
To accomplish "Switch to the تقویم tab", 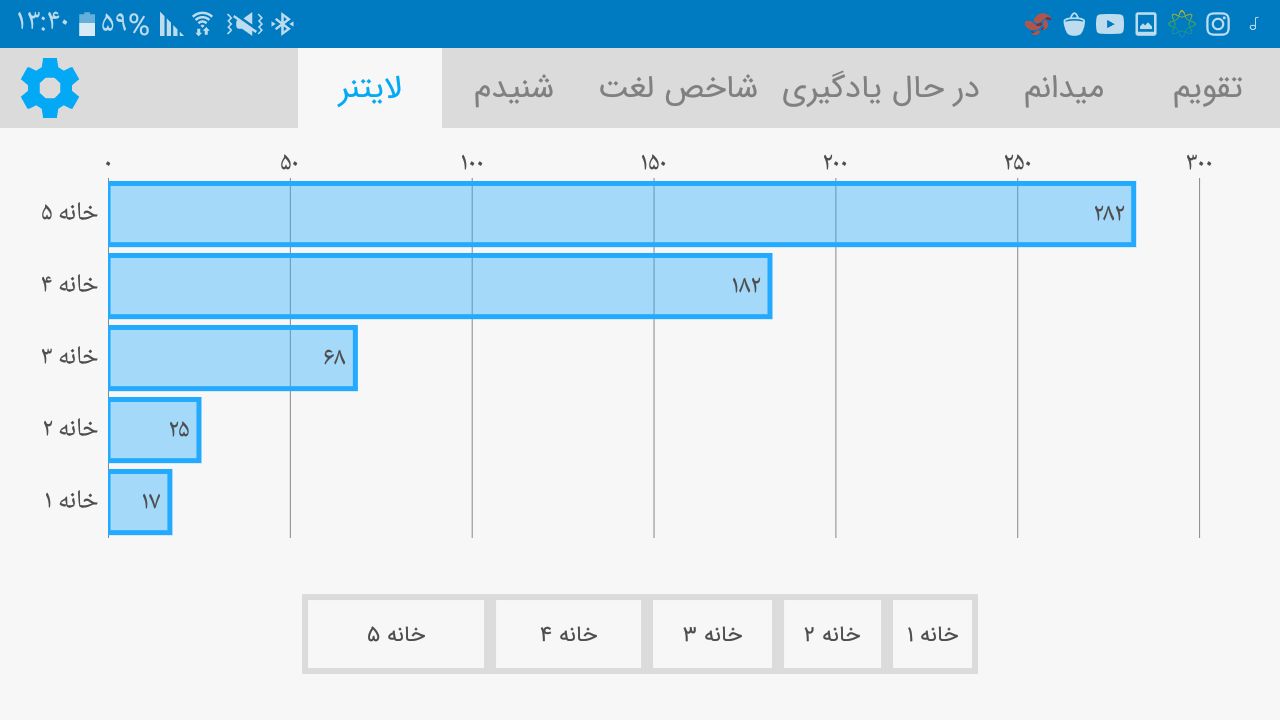I will click(1207, 88).
